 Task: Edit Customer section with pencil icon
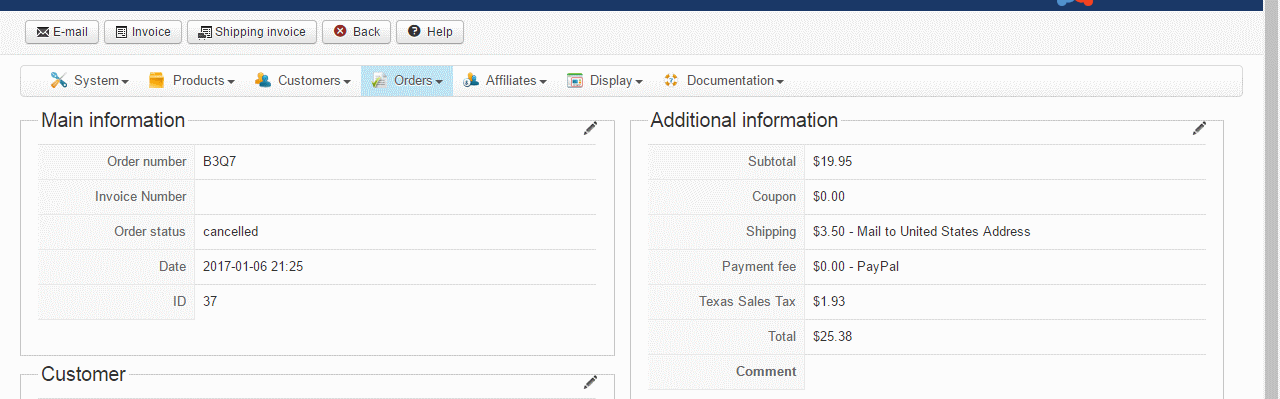click(x=590, y=382)
